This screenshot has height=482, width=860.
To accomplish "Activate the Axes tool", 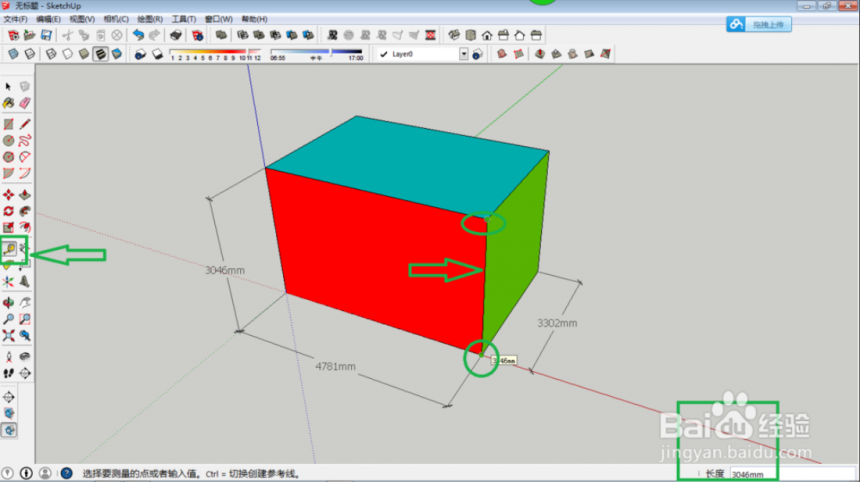I will pyautogui.click(x=8, y=281).
